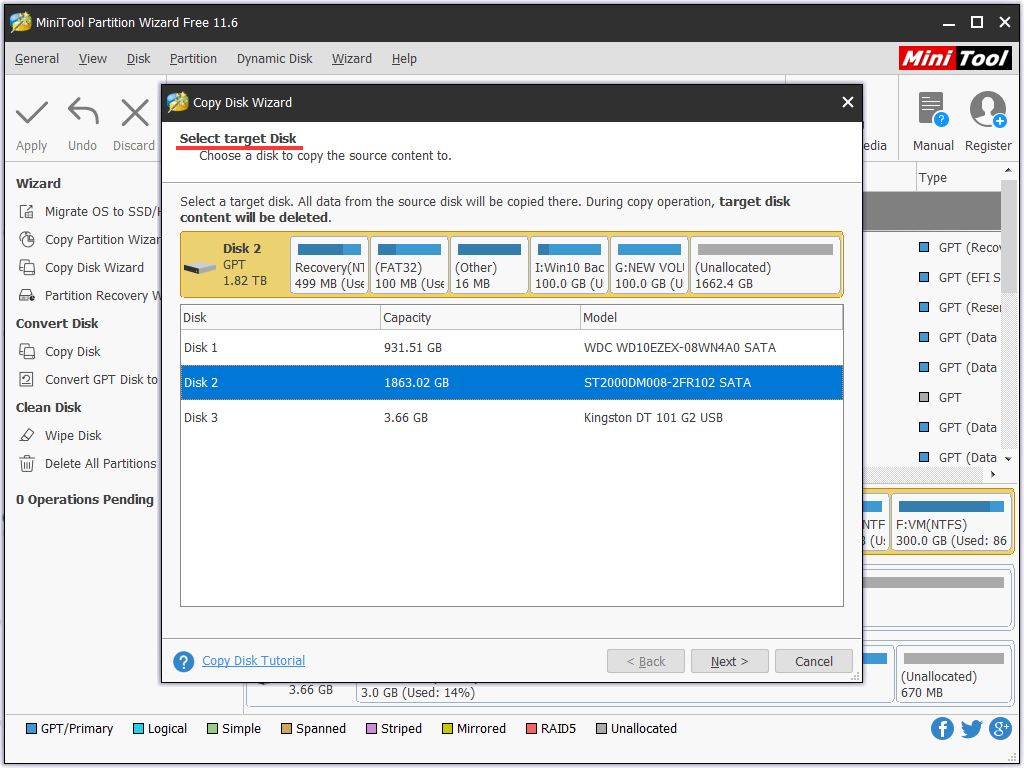Open the Dynamic Disk menu

click(274, 59)
